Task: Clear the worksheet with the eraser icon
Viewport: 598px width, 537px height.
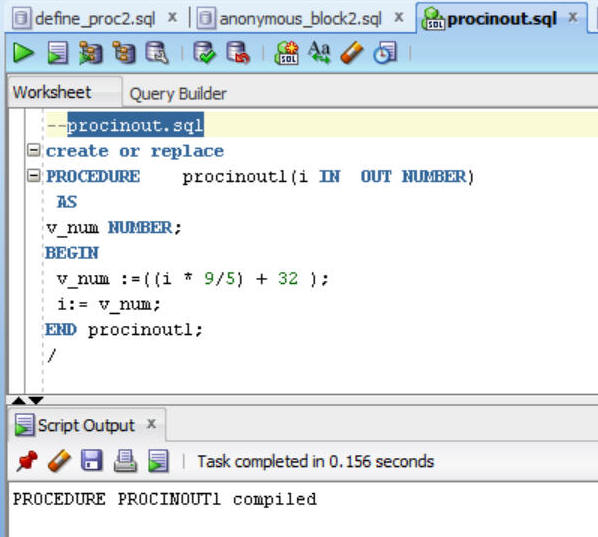Action: coord(352,53)
